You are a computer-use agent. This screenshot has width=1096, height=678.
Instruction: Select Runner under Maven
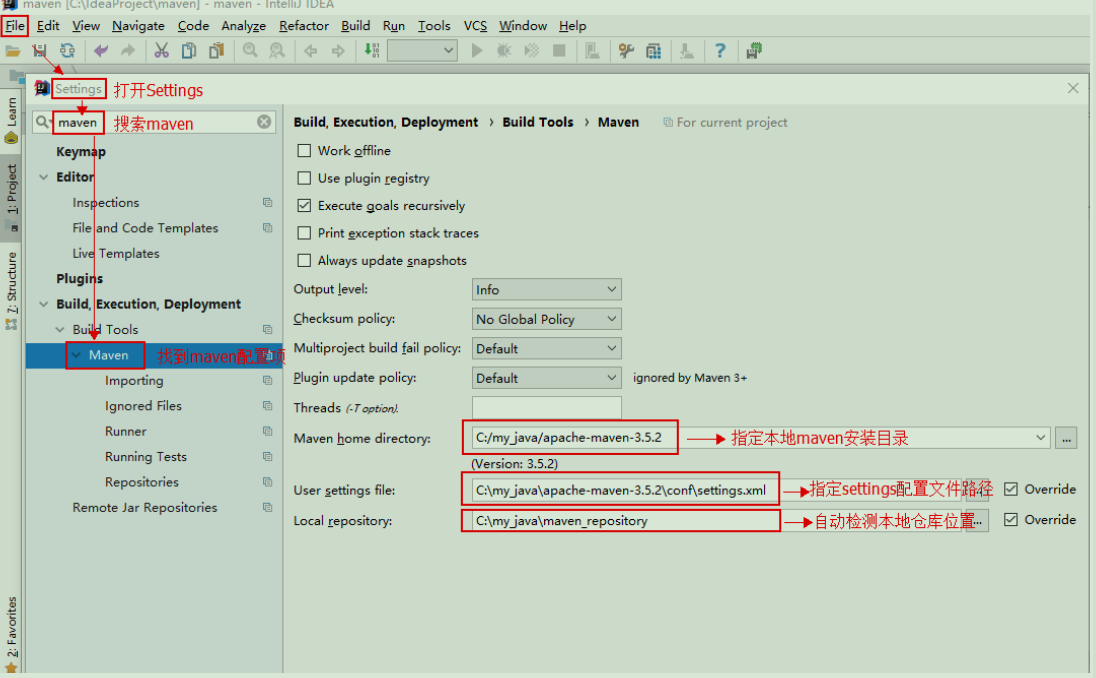click(x=126, y=431)
